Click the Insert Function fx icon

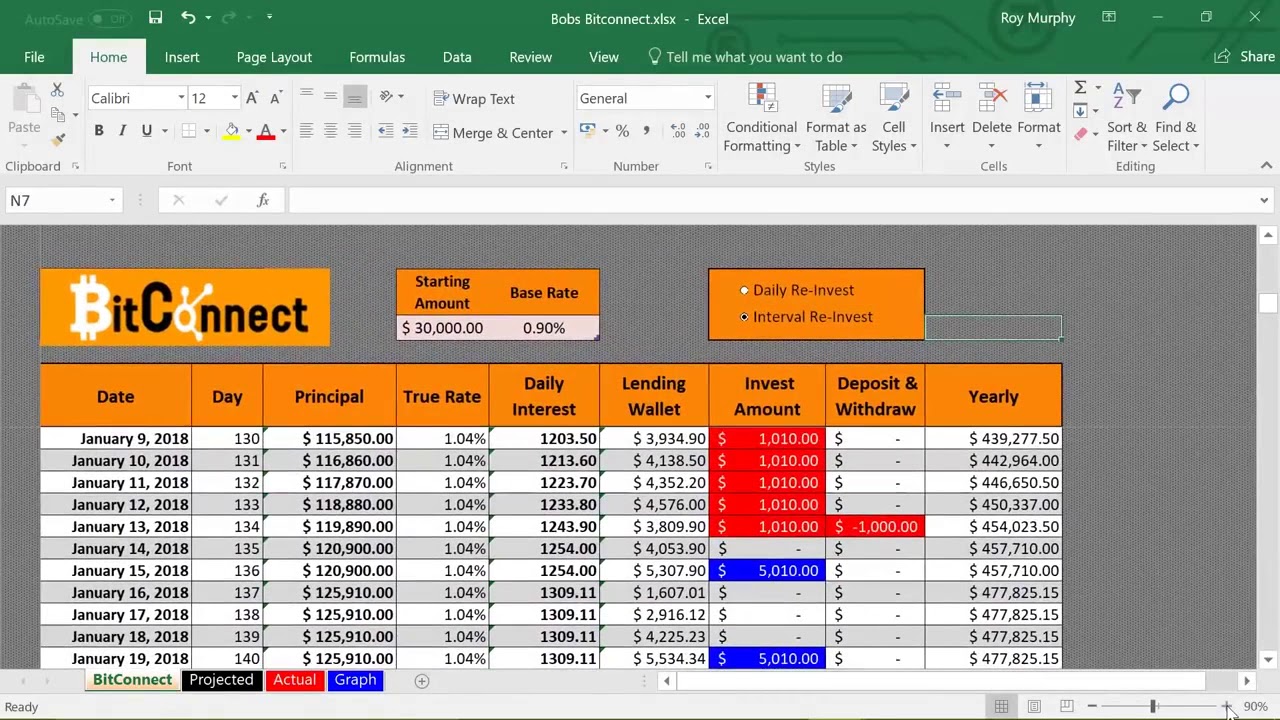click(x=263, y=200)
